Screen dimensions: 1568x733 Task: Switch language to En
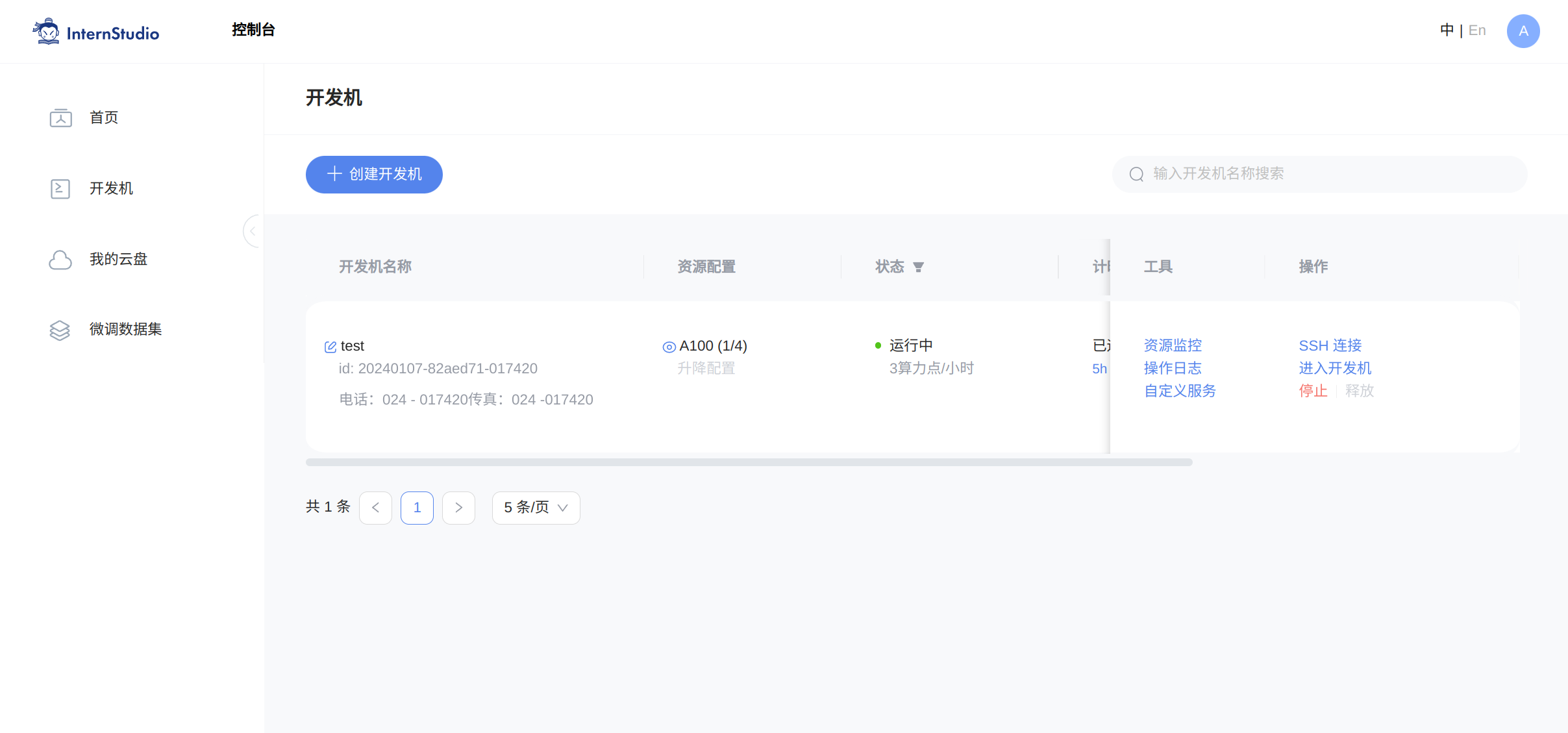point(1477,31)
